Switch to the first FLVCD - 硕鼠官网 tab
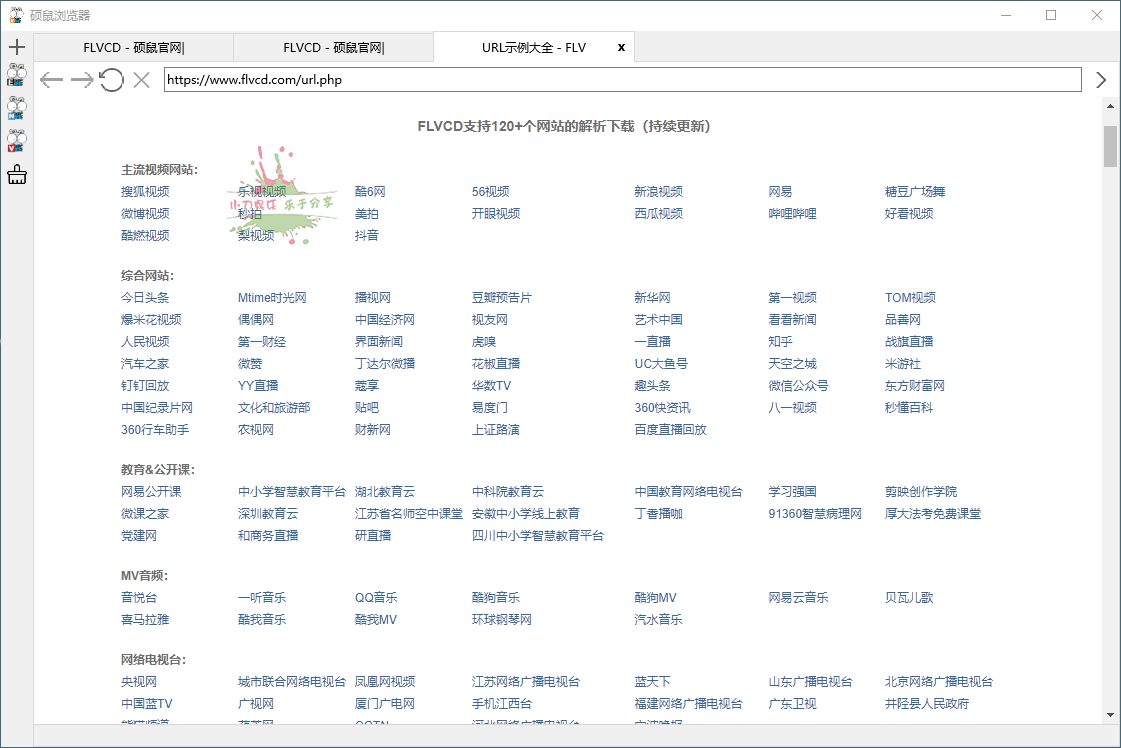1121x748 pixels. [x=133, y=47]
